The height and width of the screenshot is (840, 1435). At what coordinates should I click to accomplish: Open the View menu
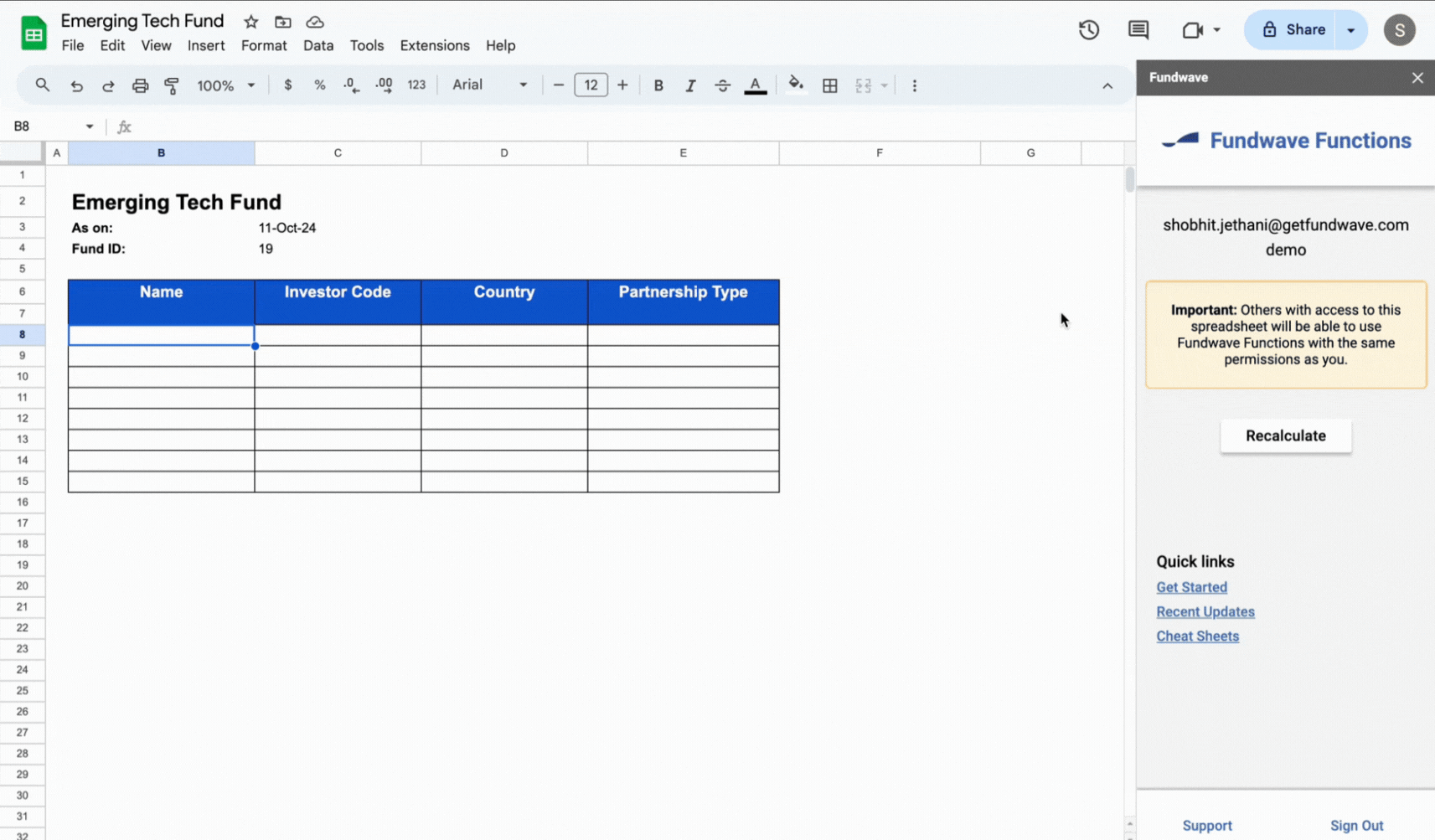(156, 45)
